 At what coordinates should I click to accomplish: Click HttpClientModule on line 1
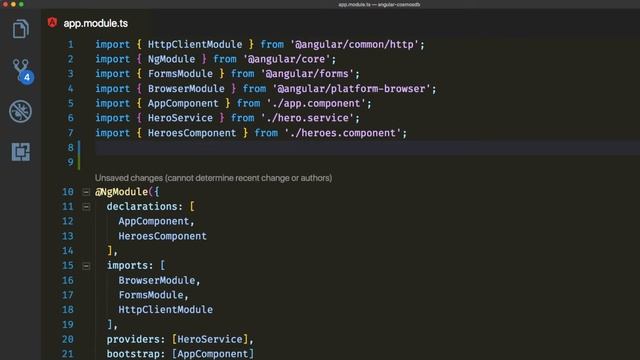point(195,44)
